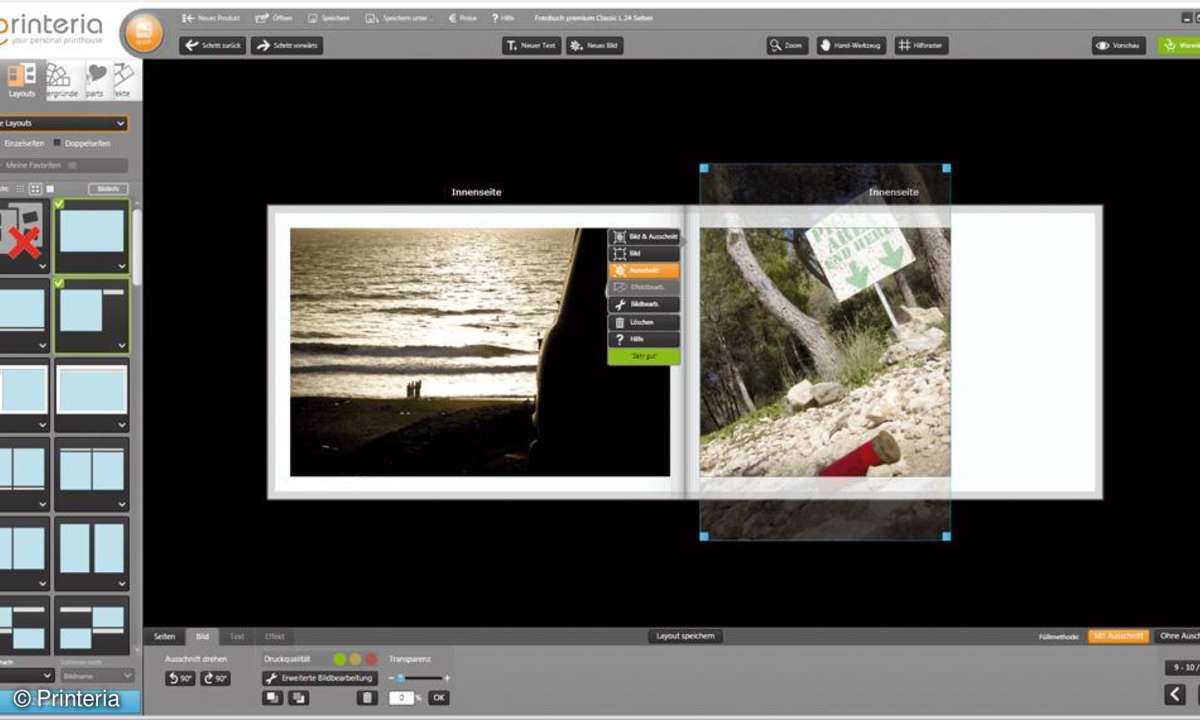Open the Vorschau preview
Image resolution: width=1200 pixels, height=720 pixels.
pos(1119,45)
